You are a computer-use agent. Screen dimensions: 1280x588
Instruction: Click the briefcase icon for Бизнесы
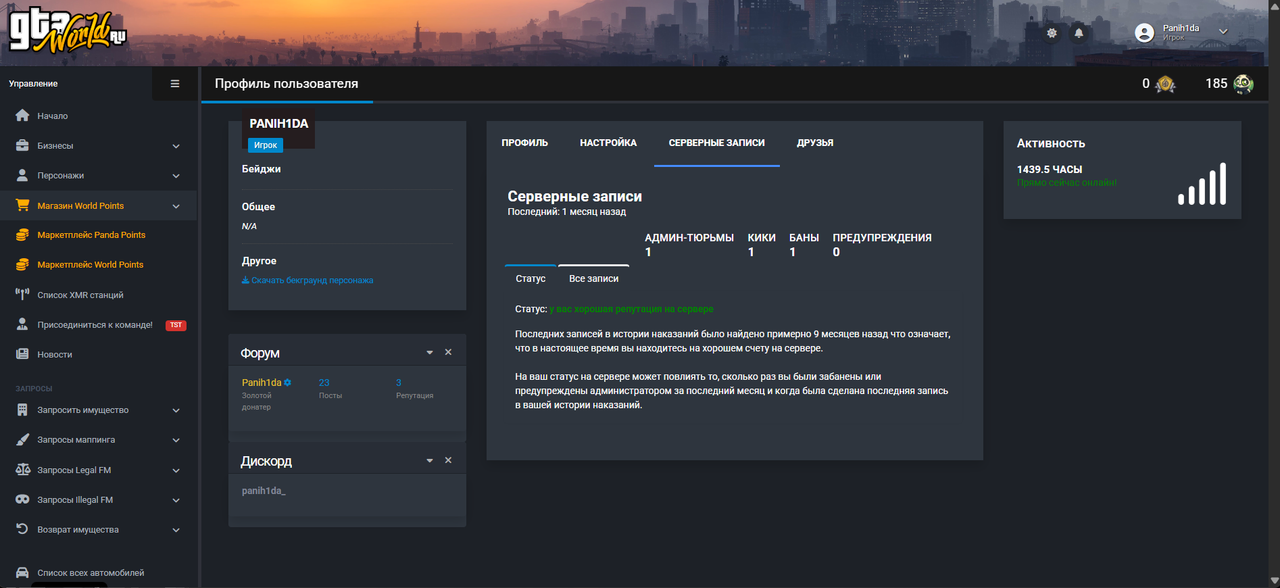point(23,146)
